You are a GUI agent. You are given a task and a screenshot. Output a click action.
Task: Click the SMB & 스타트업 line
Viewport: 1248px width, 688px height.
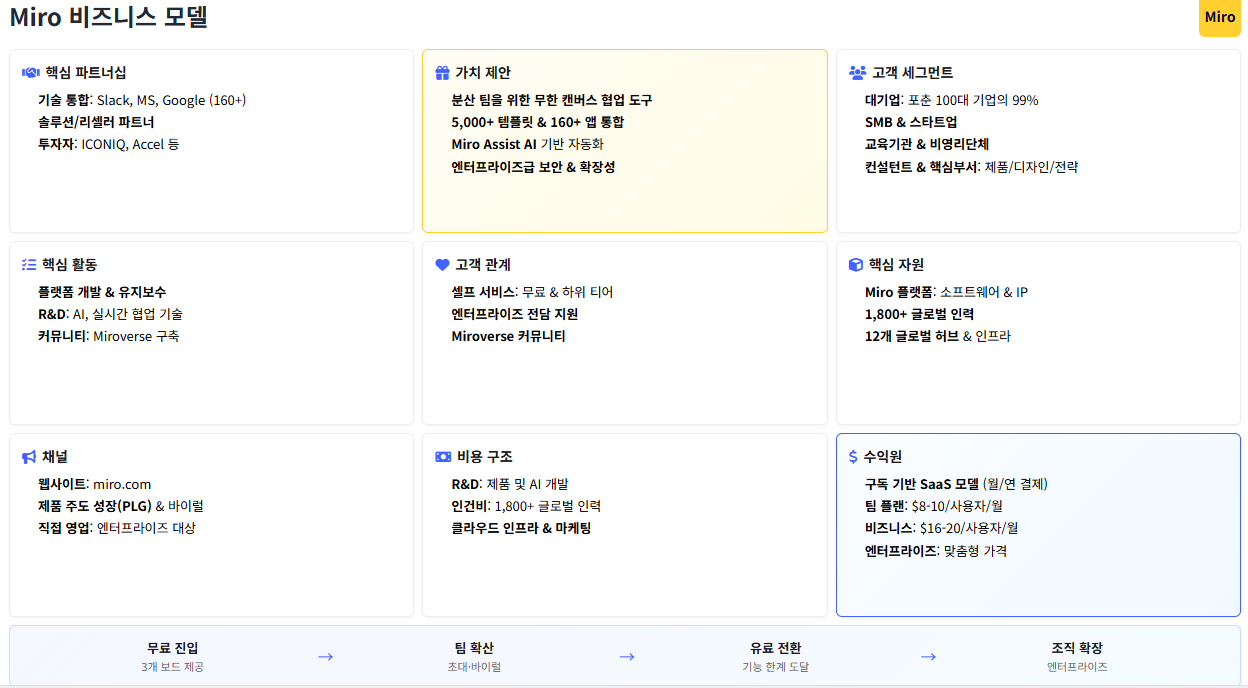point(911,122)
